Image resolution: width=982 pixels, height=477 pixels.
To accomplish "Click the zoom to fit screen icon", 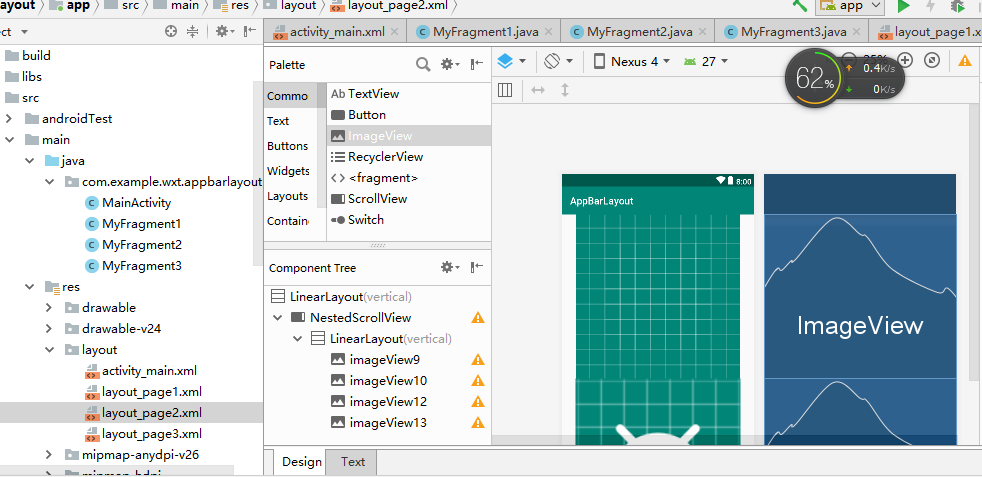I will coord(932,60).
